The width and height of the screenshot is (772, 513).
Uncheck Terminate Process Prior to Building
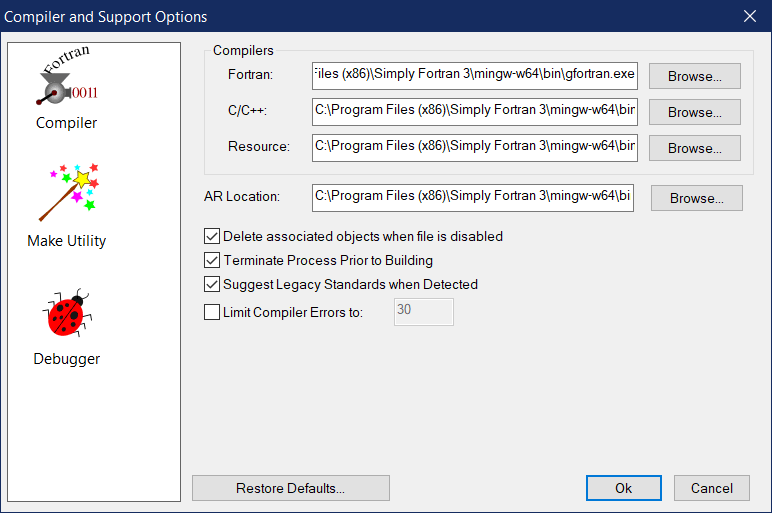click(x=212, y=260)
